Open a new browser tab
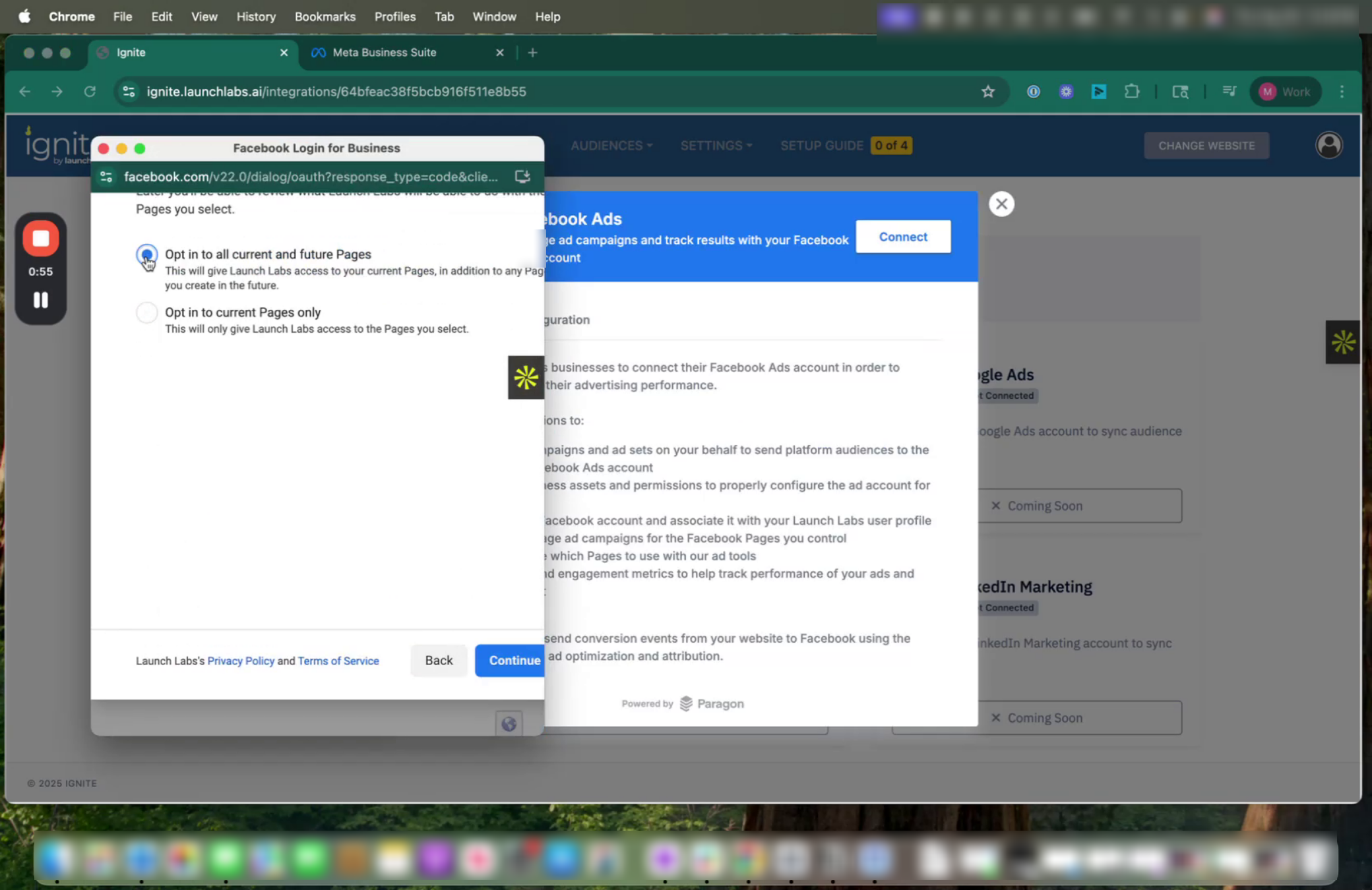Image resolution: width=1372 pixels, height=890 pixels. point(532,53)
